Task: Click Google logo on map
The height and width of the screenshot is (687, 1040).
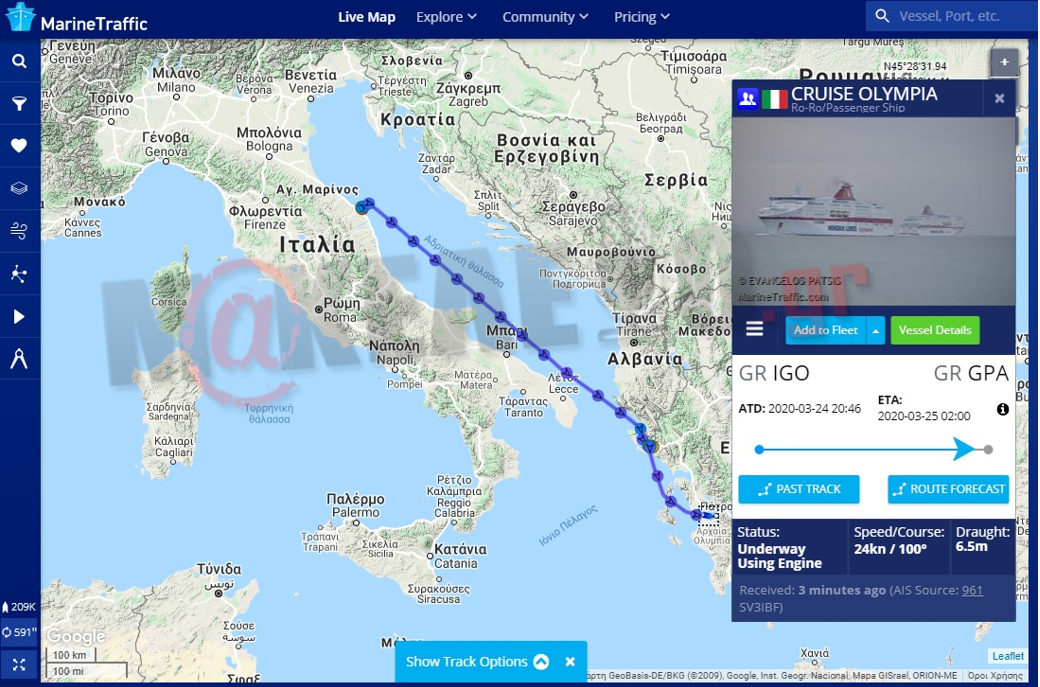Action: click(76, 636)
